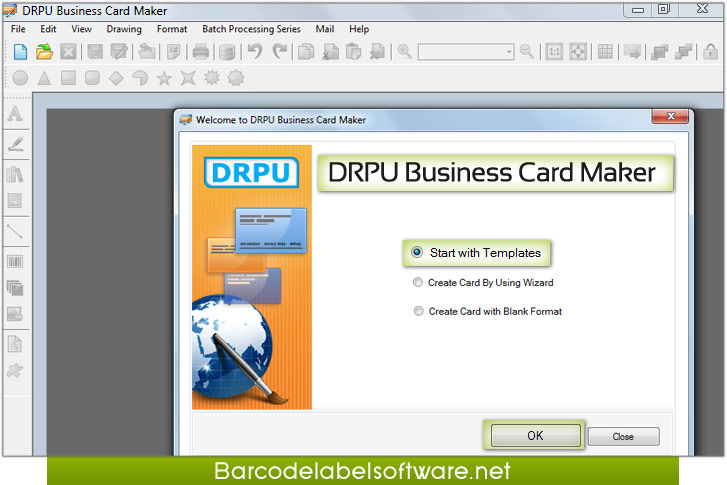Click the OK button in welcome dialog
This screenshot has width=727, height=485.
click(x=536, y=435)
